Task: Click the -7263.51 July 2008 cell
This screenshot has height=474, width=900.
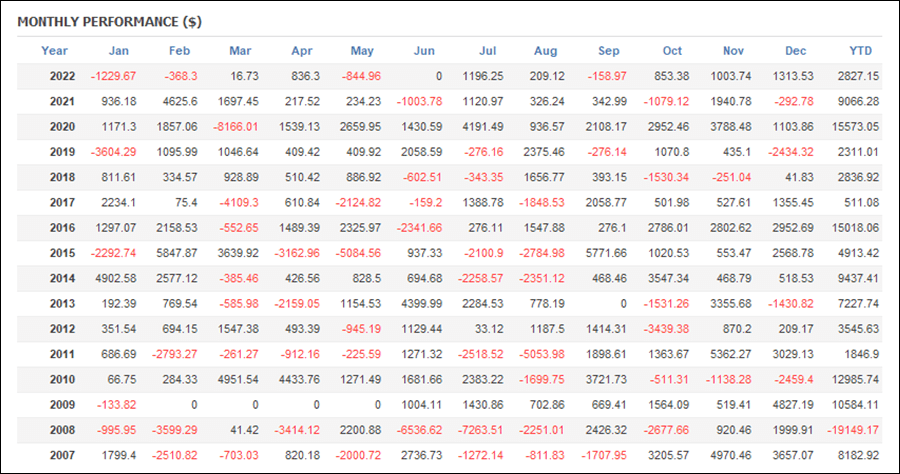Action: pyautogui.click(x=480, y=430)
